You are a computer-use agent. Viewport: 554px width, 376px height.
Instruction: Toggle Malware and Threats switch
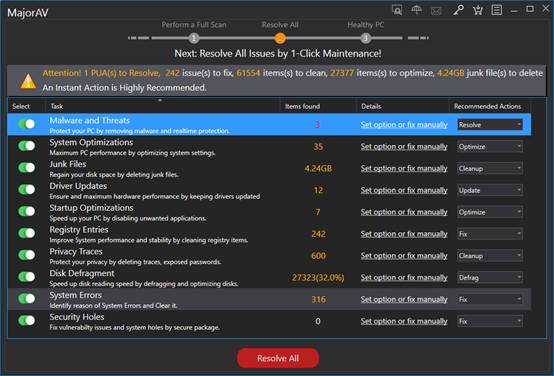[x=27, y=124]
